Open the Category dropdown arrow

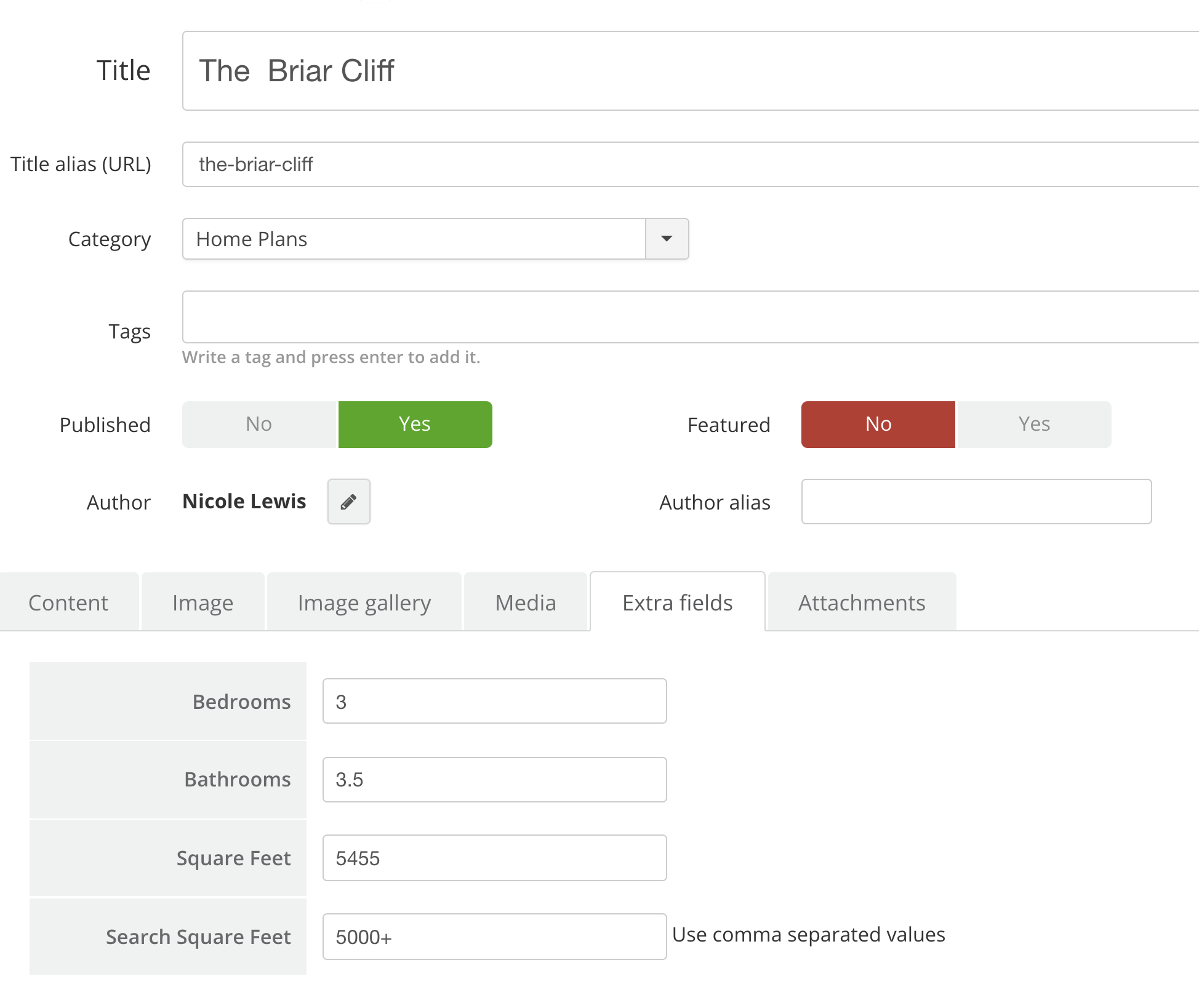pos(667,239)
